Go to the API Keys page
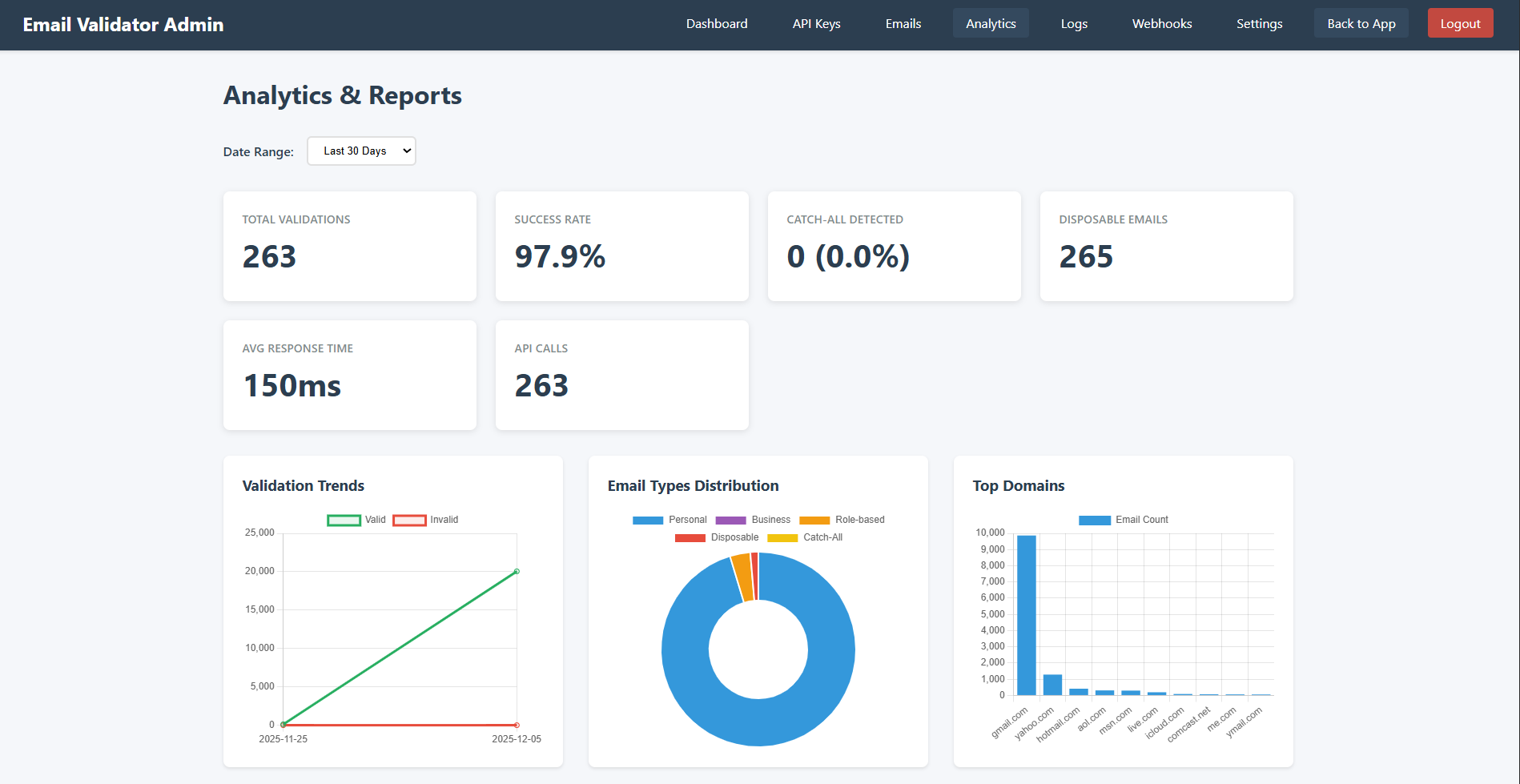The width and height of the screenshot is (1520, 784). point(816,24)
